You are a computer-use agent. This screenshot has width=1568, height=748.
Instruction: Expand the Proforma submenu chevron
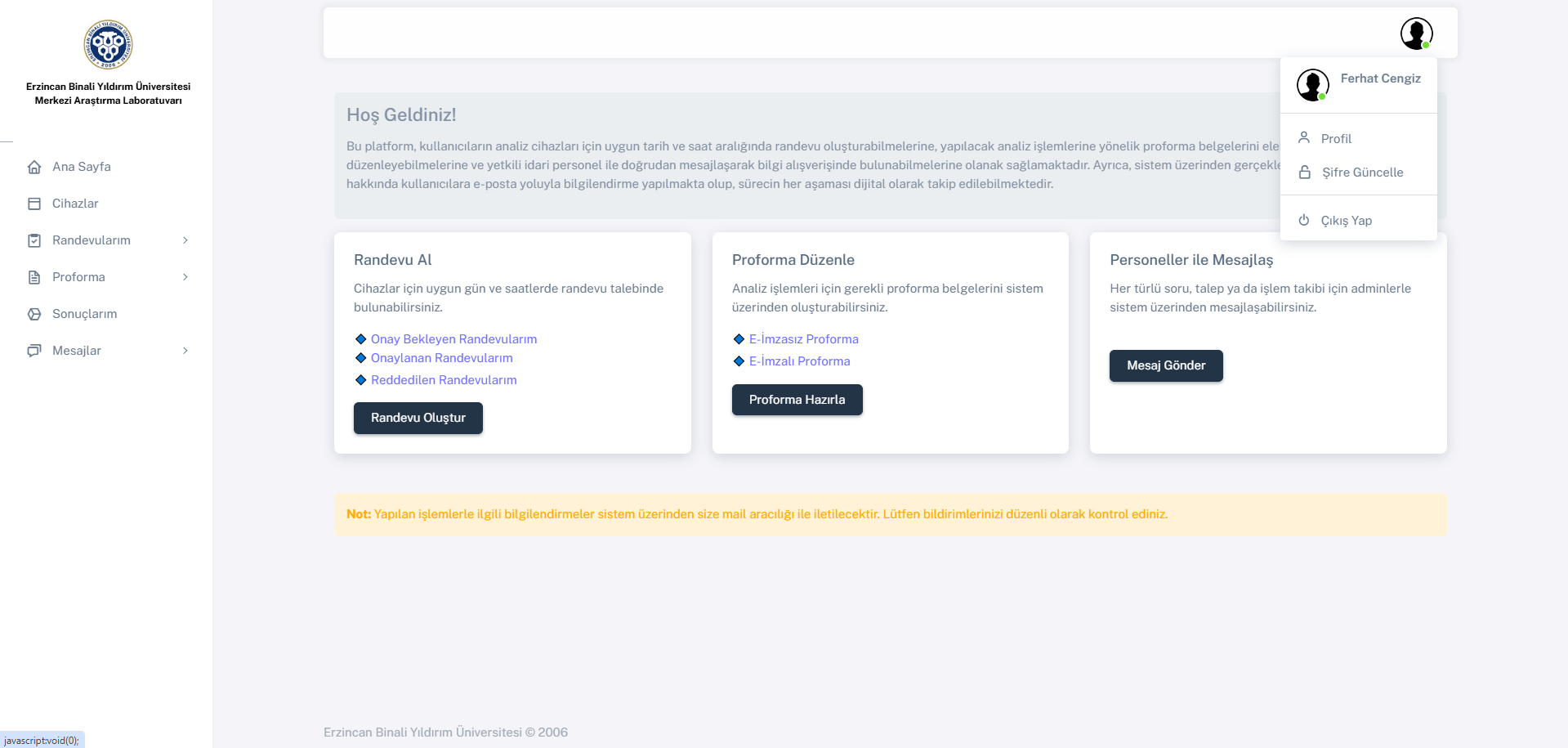click(185, 277)
